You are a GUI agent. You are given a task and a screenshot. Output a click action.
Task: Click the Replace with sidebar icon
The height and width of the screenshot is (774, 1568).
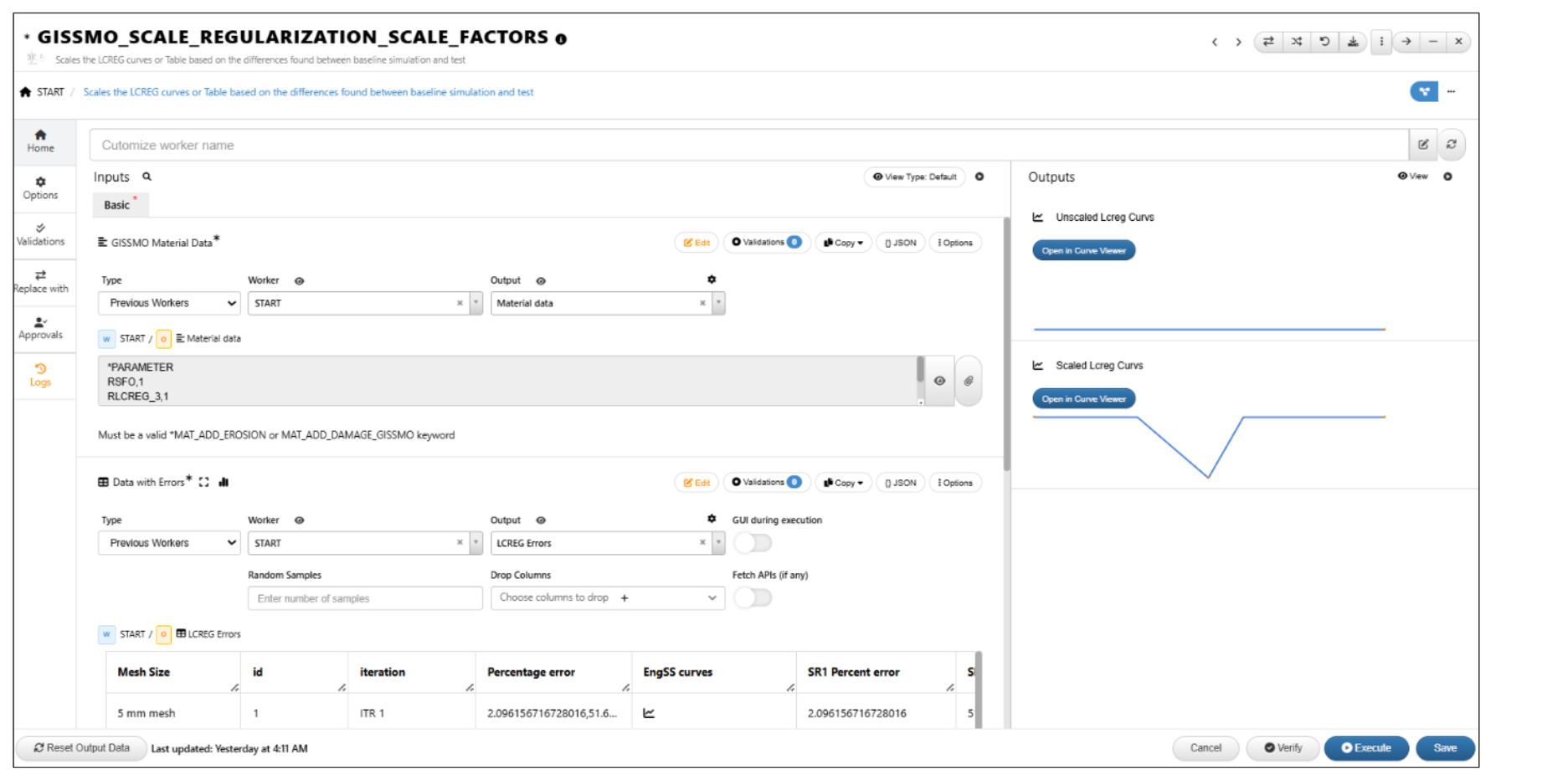[x=40, y=281]
